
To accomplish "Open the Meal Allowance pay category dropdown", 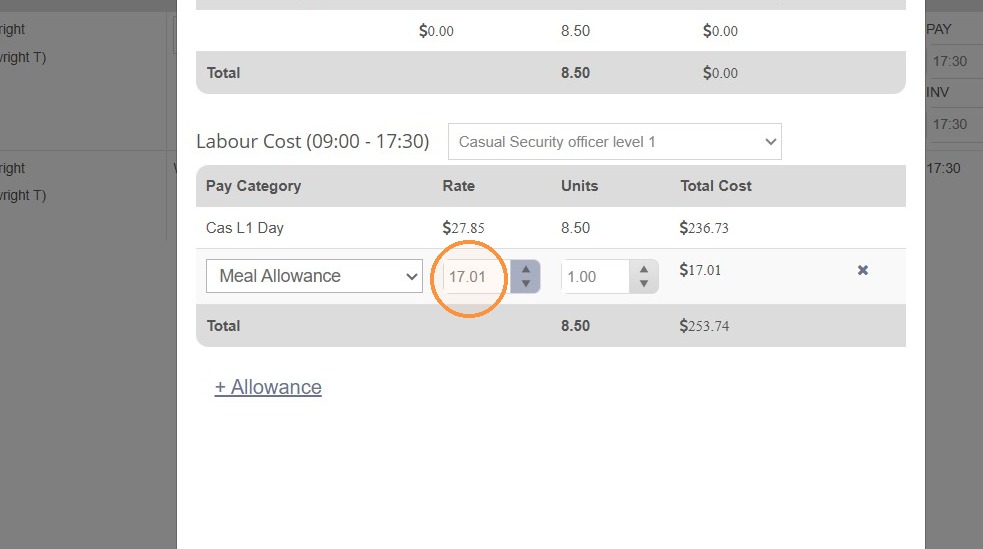I will [314, 276].
